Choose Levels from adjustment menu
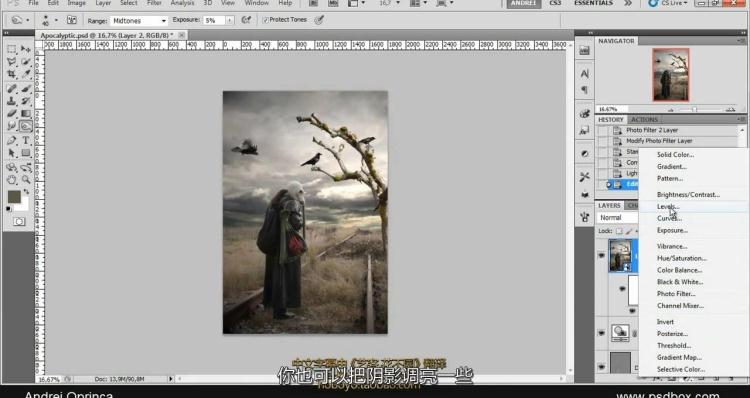The image size is (750, 398). pos(668,207)
